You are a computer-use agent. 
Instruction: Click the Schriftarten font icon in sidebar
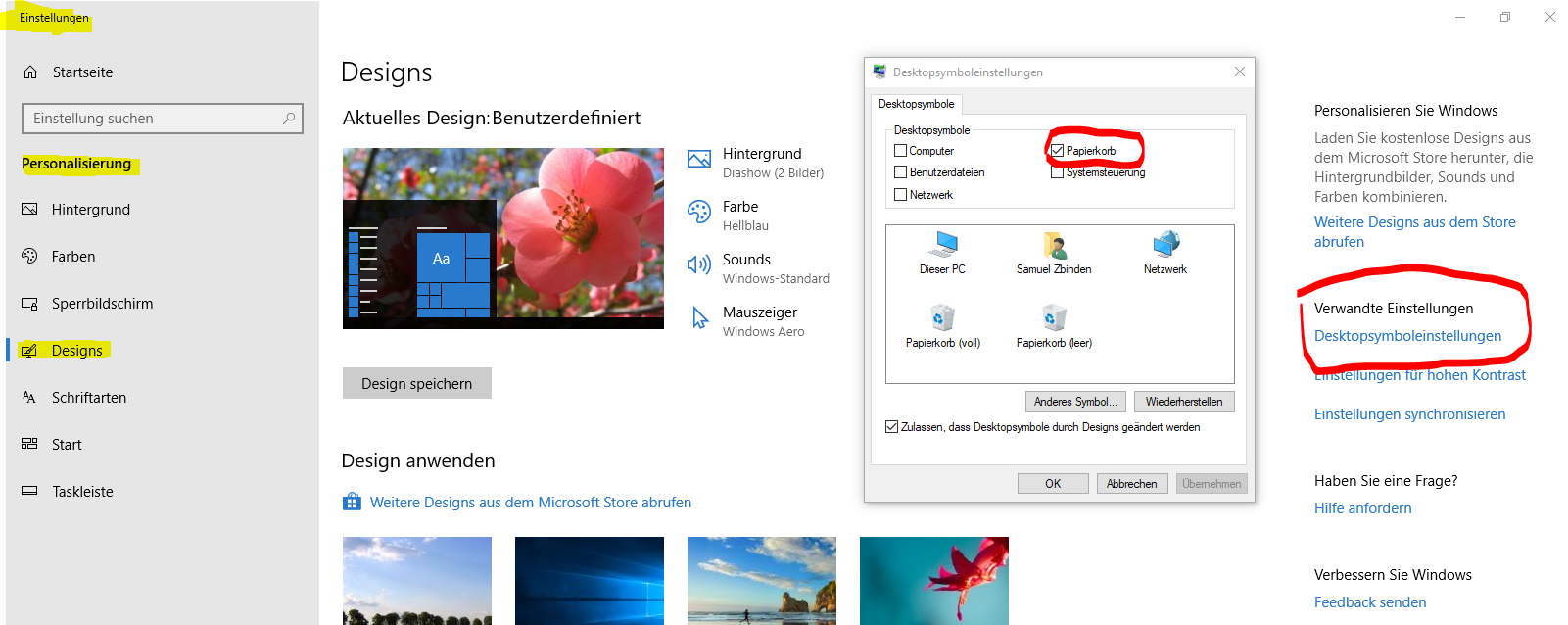click(30, 398)
